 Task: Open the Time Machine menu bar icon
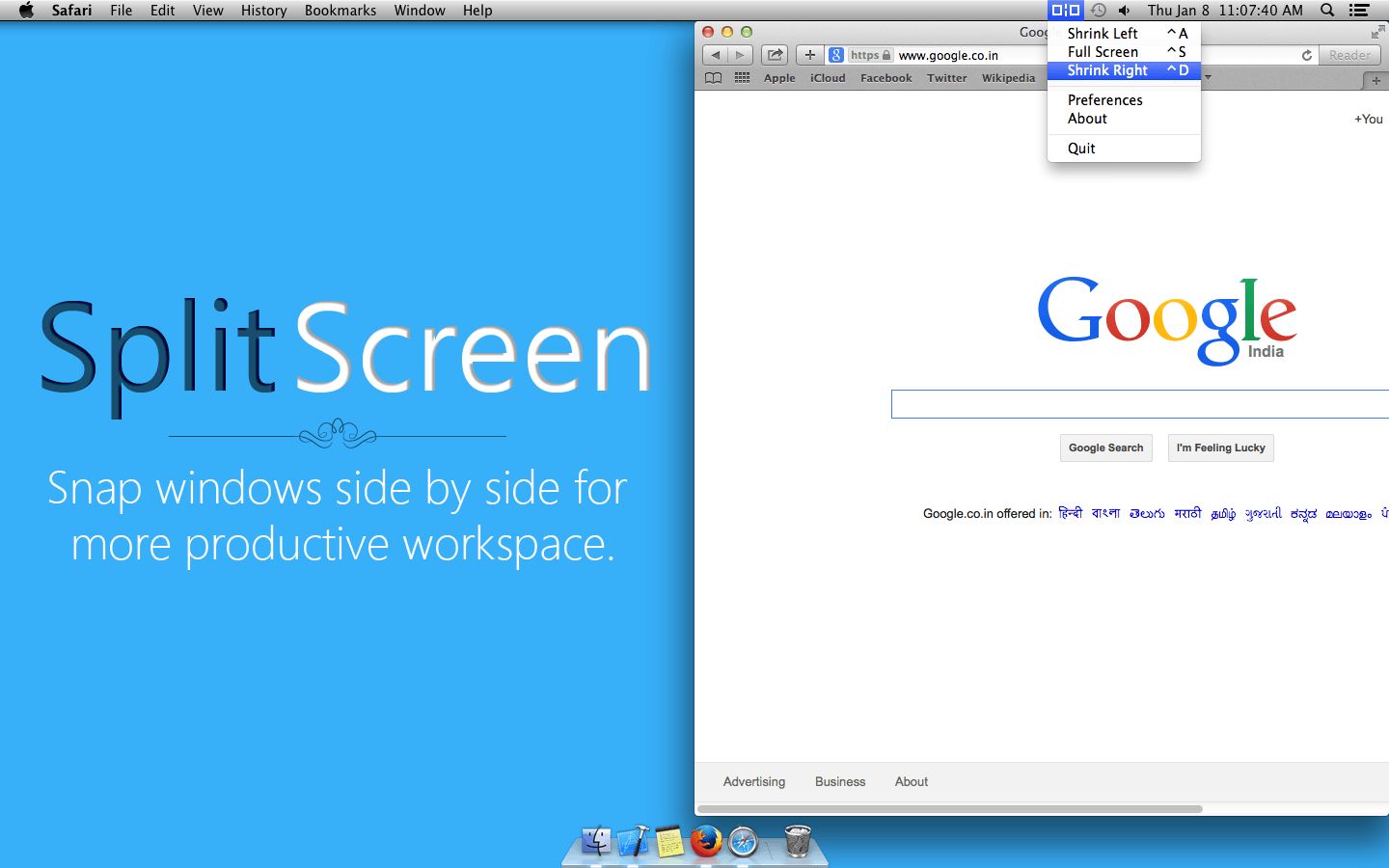pyautogui.click(x=1099, y=11)
